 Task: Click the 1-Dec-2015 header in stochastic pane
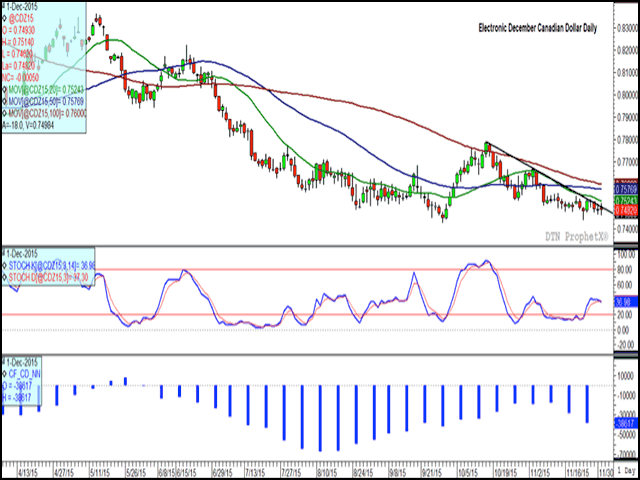click(x=20, y=255)
